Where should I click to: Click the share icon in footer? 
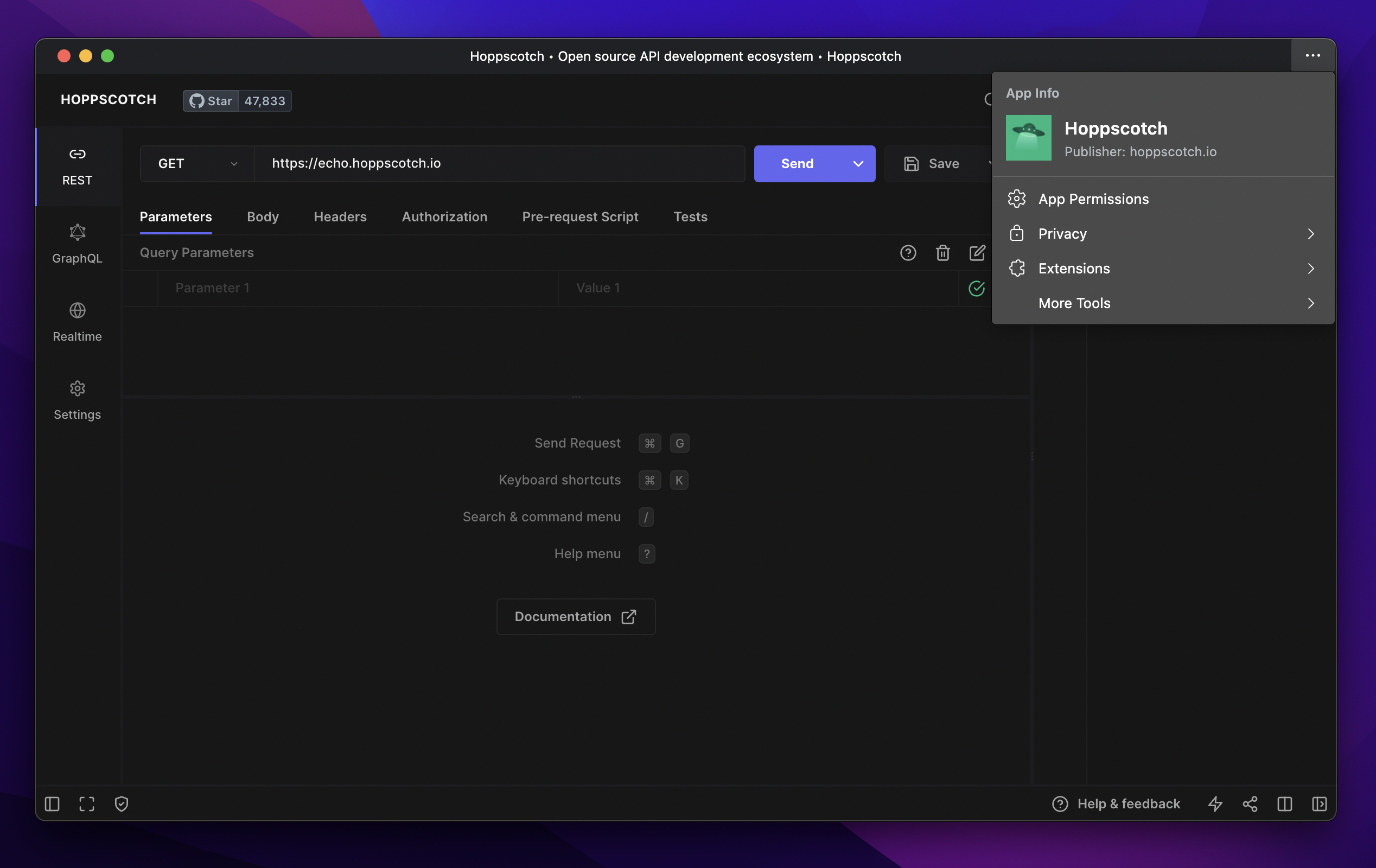click(1250, 803)
